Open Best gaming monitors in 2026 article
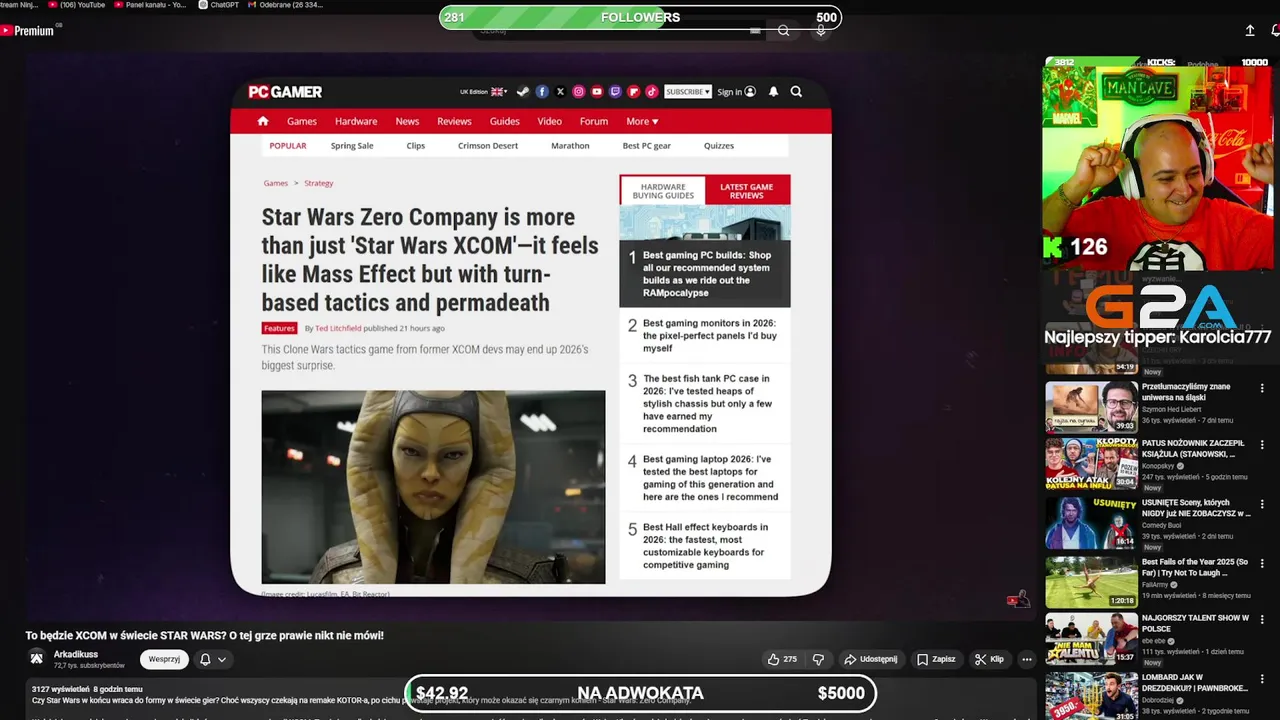1280x720 pixels. coord(710,335)
